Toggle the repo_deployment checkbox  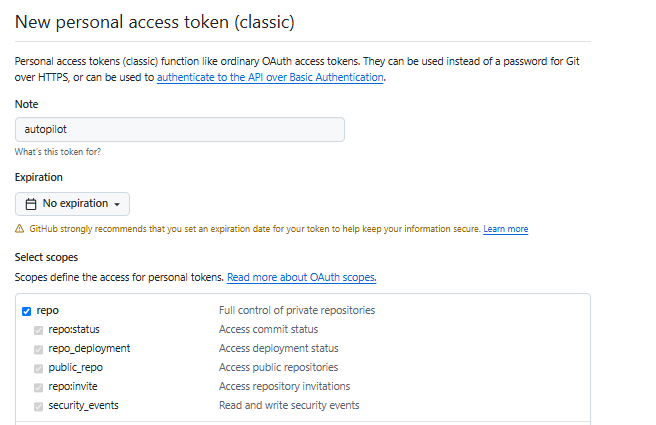click(39, 349)
